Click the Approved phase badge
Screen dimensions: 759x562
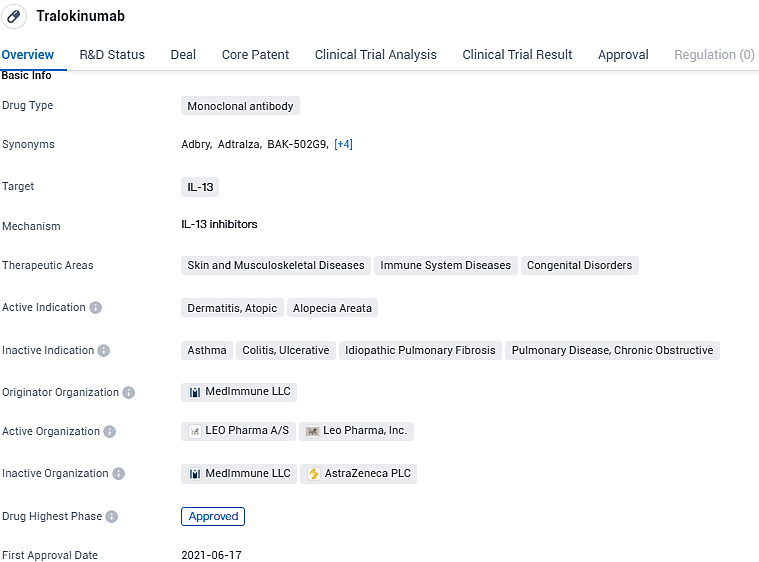tap(213, 517)
